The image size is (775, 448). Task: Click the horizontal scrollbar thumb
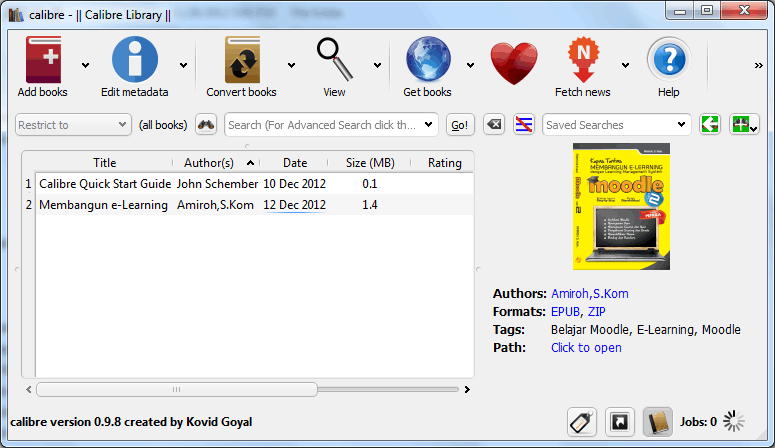click(x=177, y=390)
